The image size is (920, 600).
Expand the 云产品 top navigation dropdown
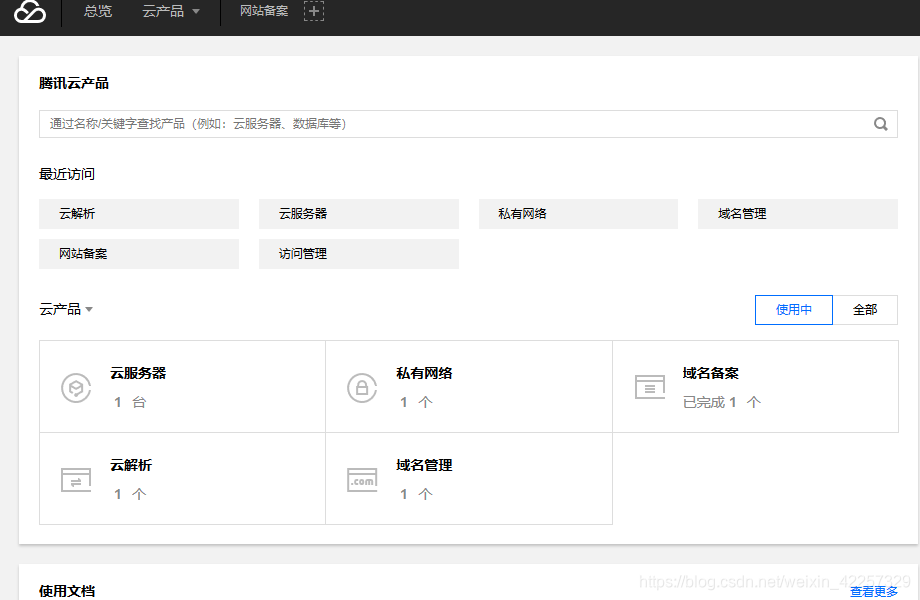tap(171, 11)
